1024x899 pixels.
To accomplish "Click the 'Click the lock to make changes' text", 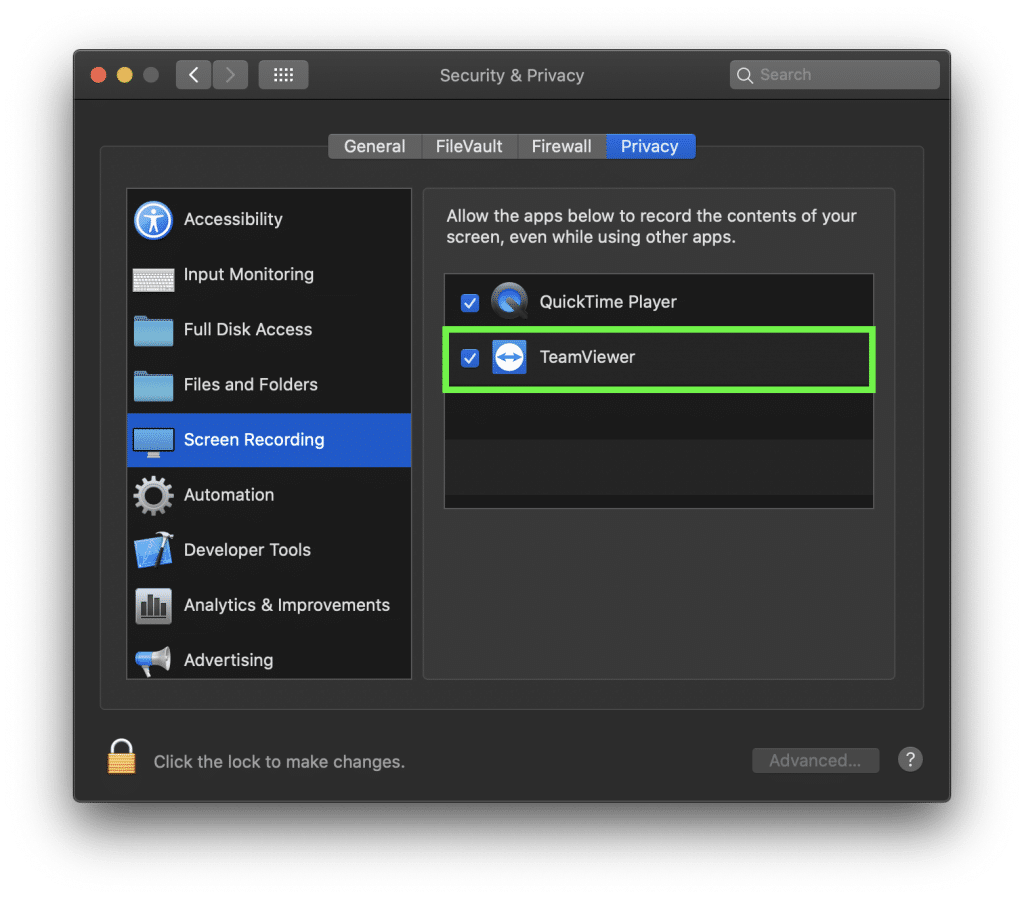I will pyautogui.click(x=280, y=762).
